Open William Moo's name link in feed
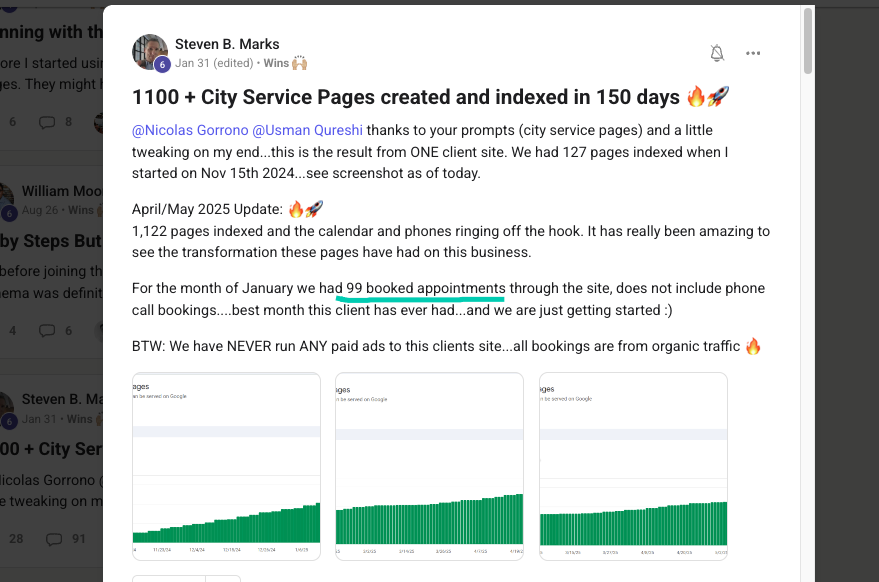 click(x=61, y=190)
